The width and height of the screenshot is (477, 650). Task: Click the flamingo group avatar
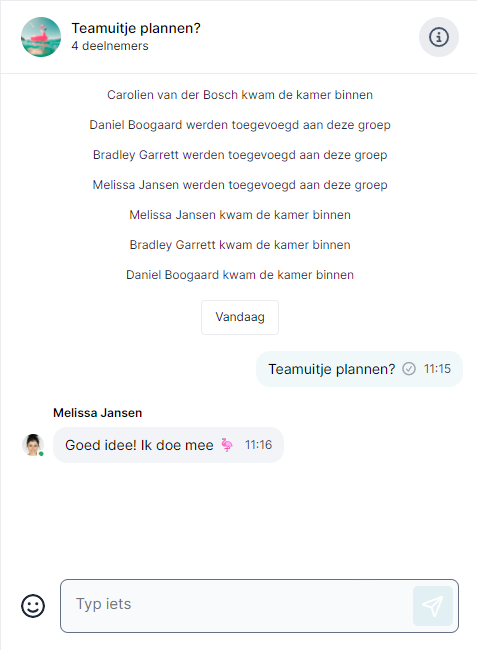coord(41,37)
